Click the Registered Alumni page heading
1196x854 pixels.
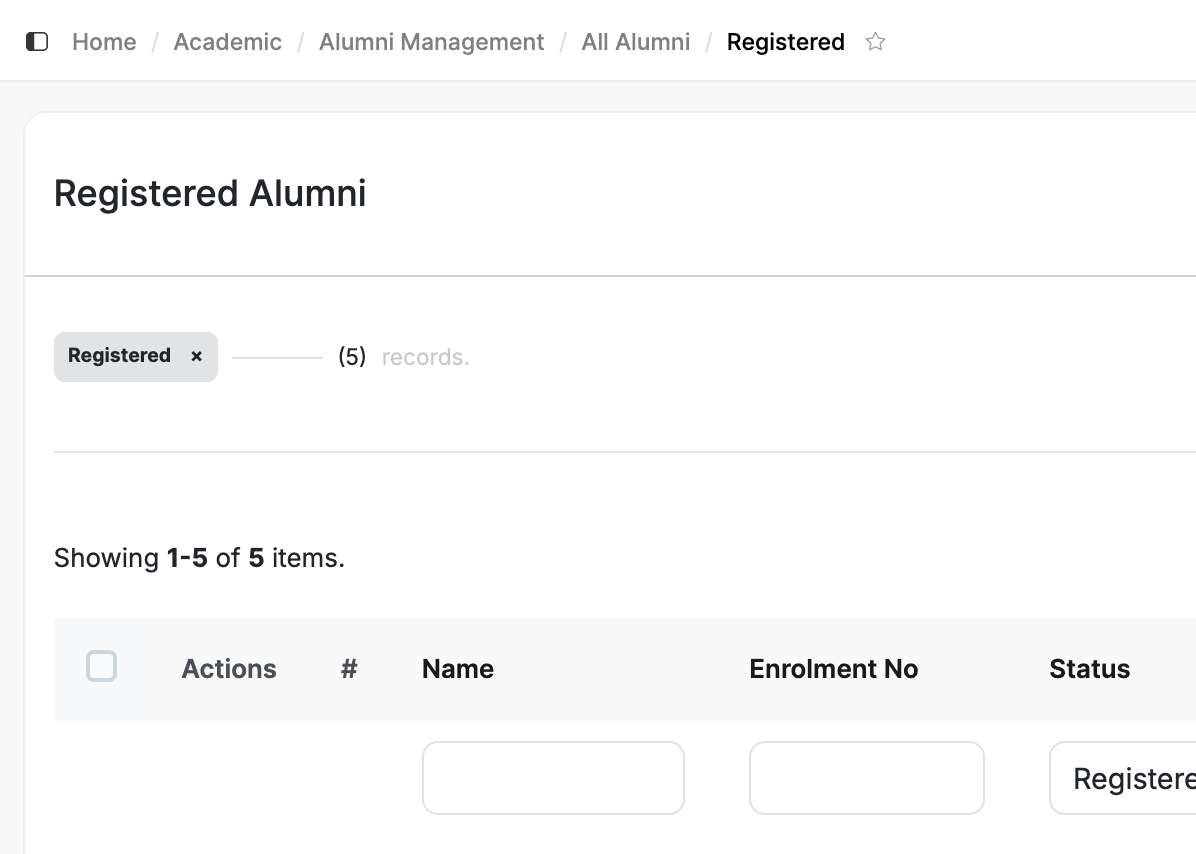[x=210, y=193]
